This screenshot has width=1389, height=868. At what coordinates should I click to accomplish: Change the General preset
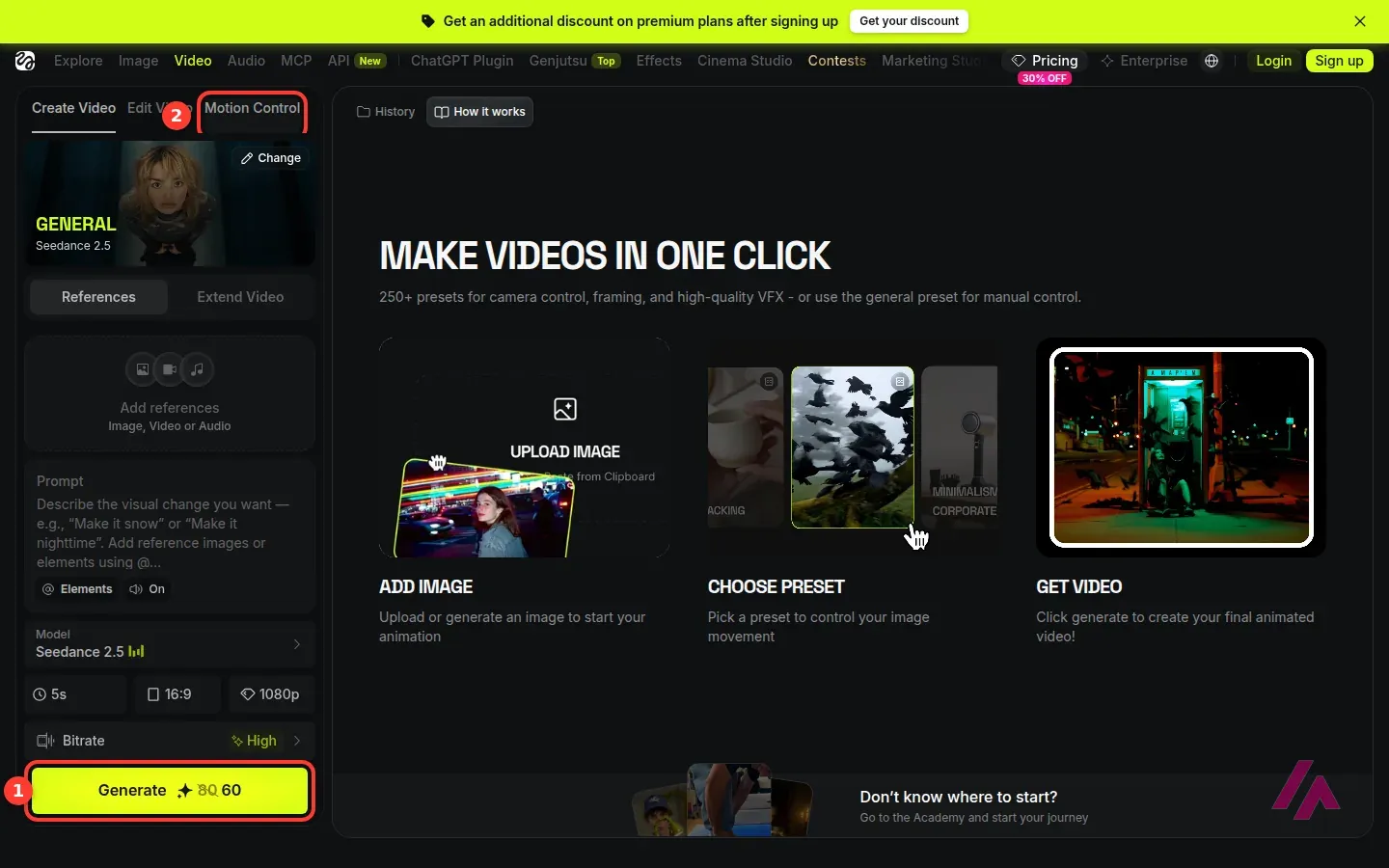click(x=271, y=158)
